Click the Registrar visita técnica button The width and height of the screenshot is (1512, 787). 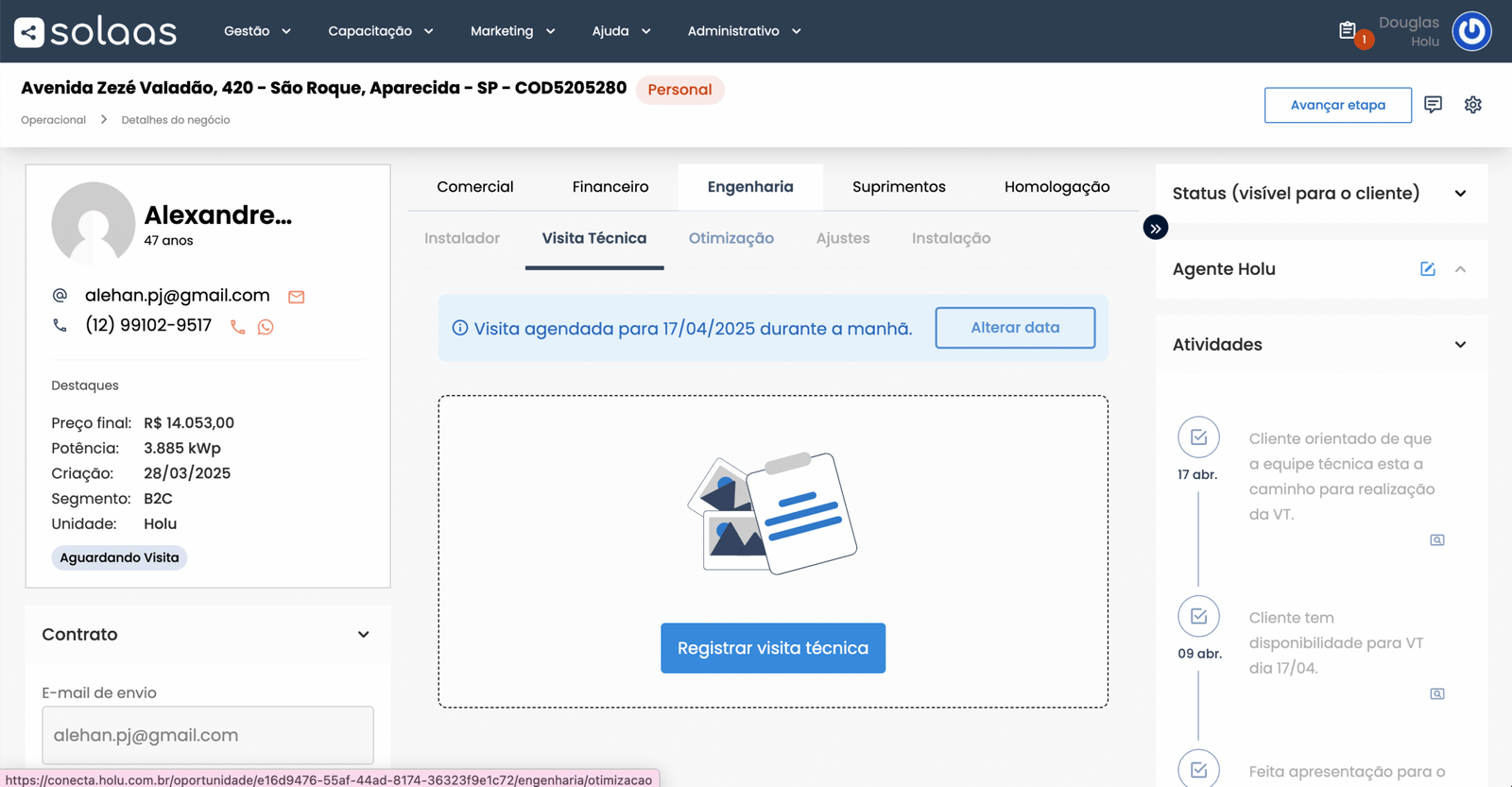(x=772, y=648)
